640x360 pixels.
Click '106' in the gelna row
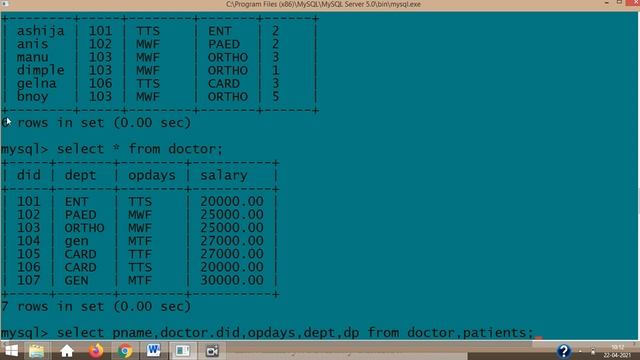pyautogui.click(x=100, y=83)
